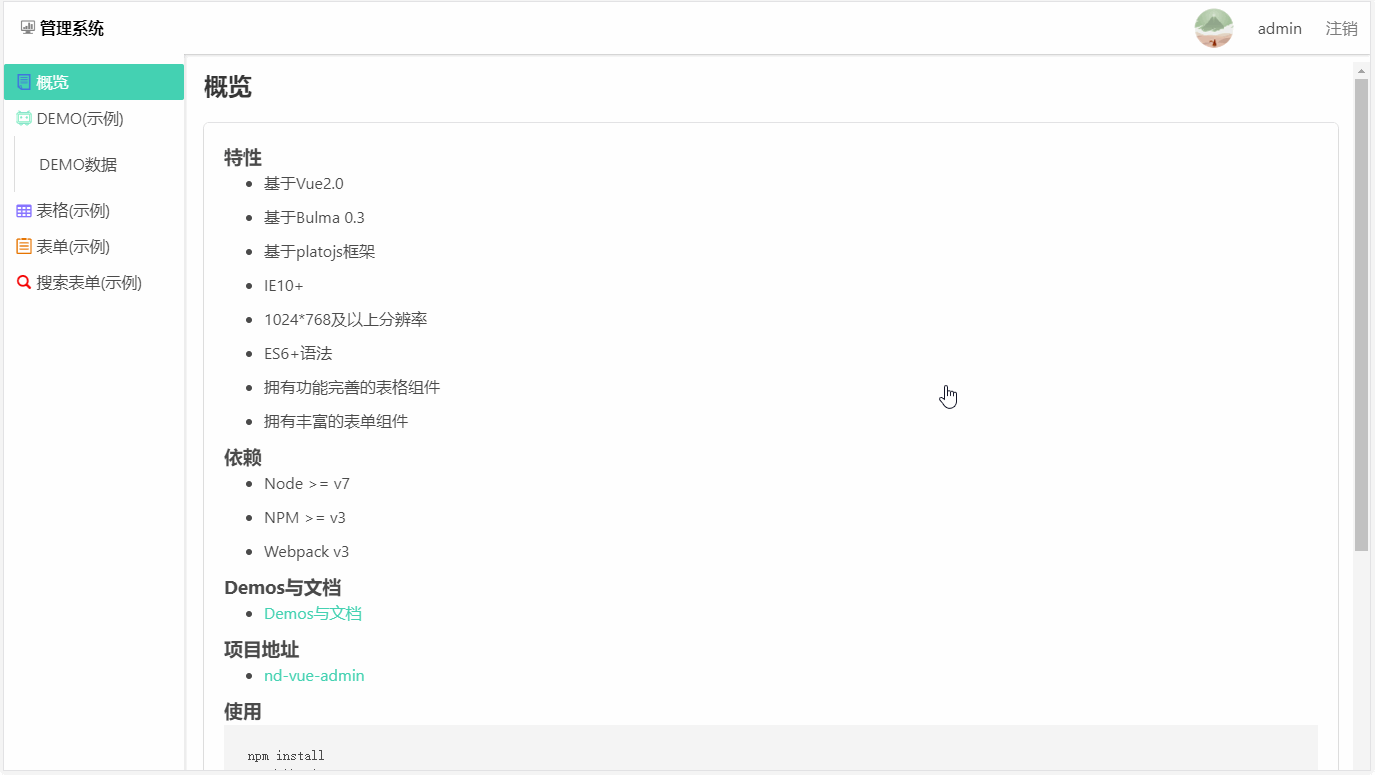Select the DEMO数据 submenu entry
Viewport: 1375px width, 775px height.
tap(78, 164)
